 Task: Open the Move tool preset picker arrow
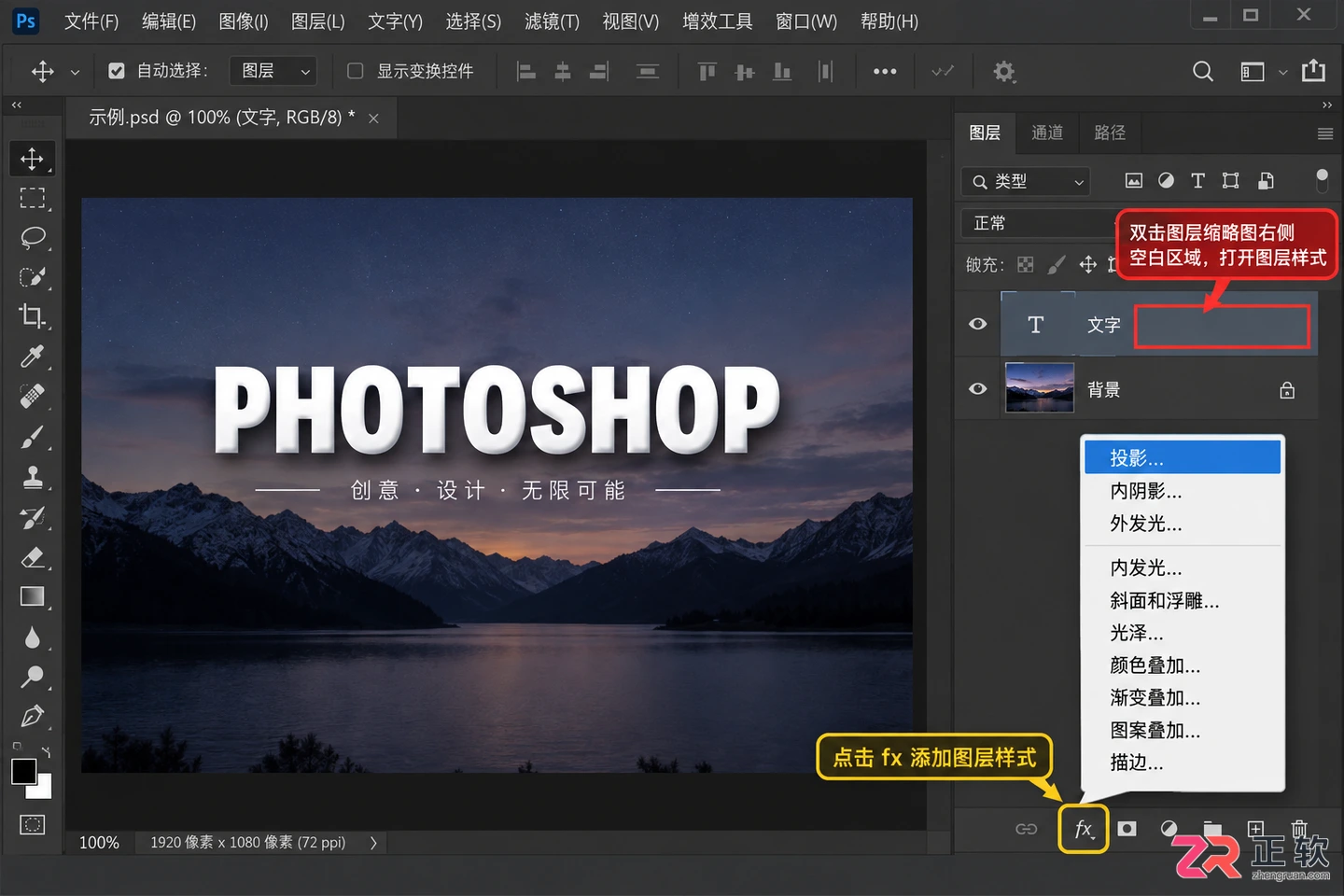pyautogui.click(x=75, y=72)
